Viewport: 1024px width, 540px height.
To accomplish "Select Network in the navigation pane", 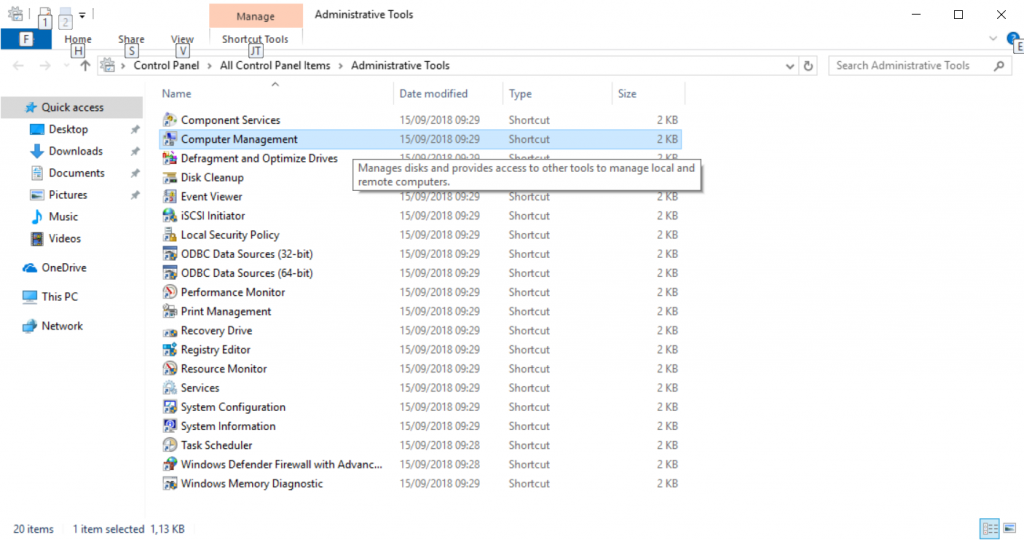I will [x=62, y=326].
